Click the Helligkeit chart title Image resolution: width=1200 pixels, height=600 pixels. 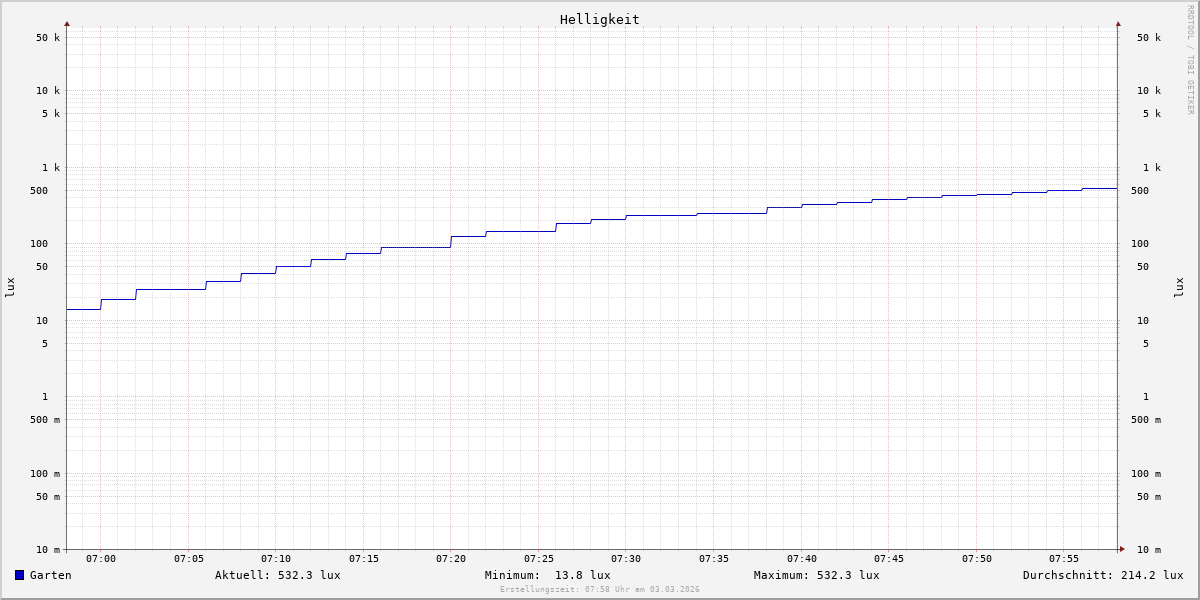click(x=599, y=19)
